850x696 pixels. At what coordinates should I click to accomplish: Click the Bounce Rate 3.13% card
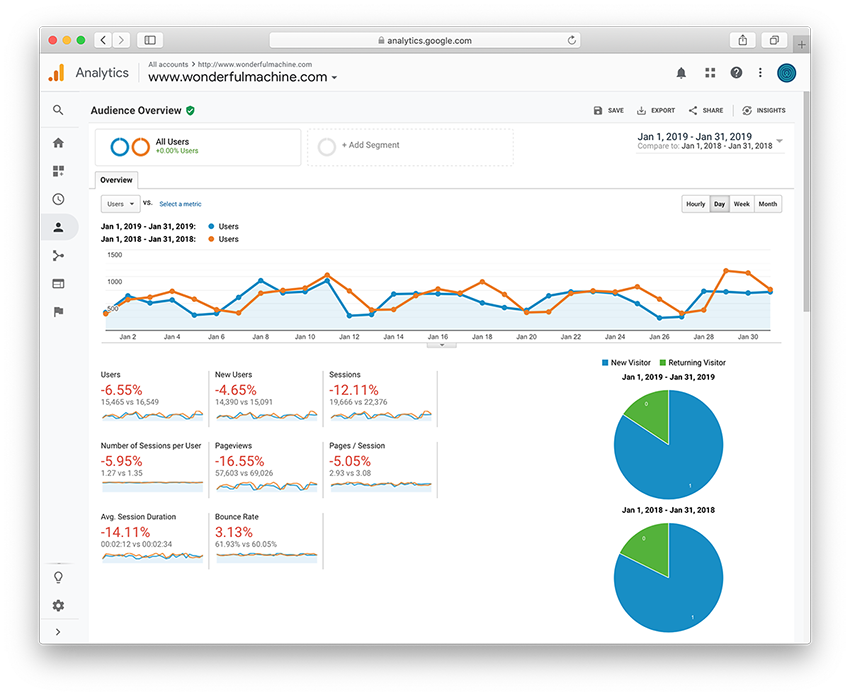point(266,540)
